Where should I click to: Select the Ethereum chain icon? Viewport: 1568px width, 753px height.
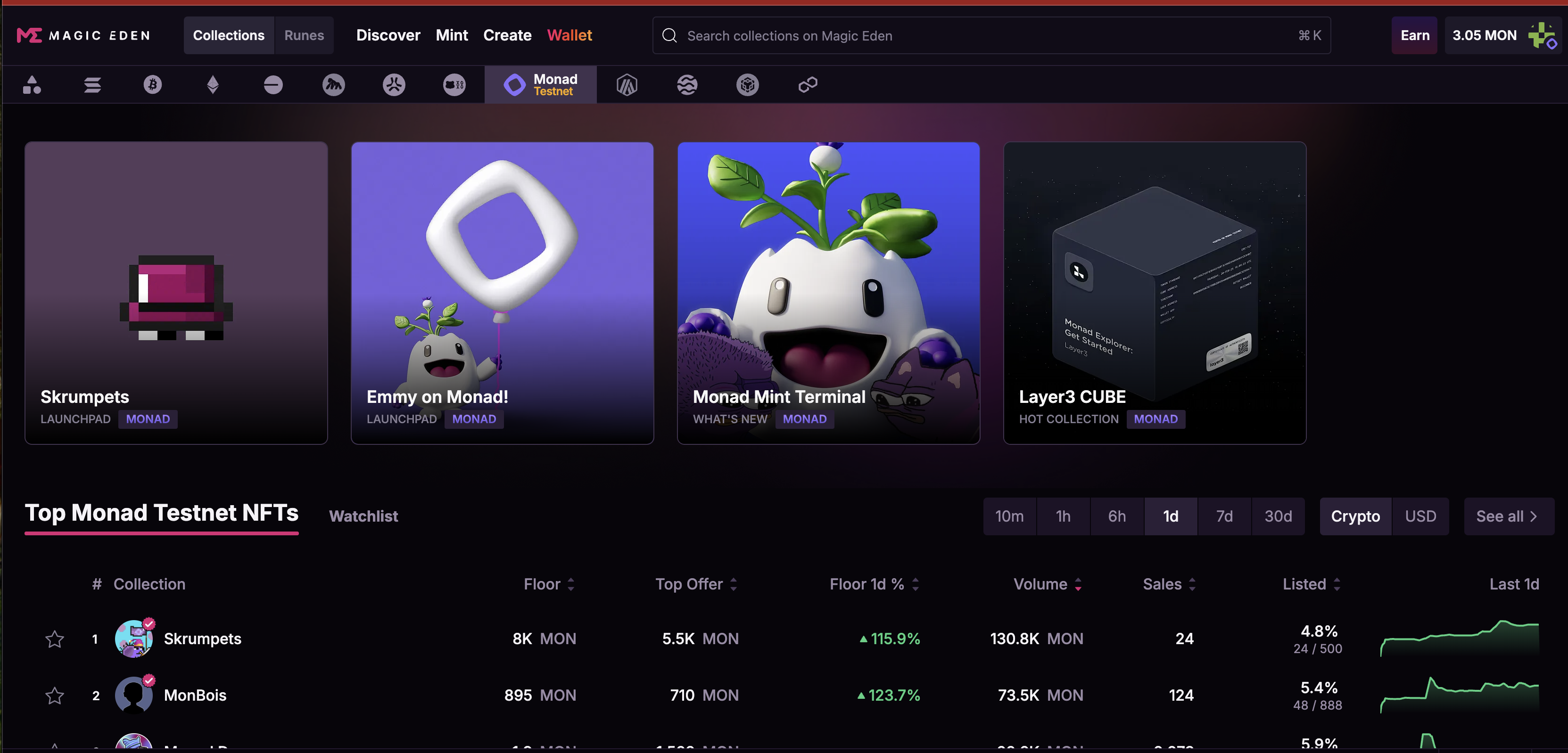pyautogui.click(x=213, y=84)
